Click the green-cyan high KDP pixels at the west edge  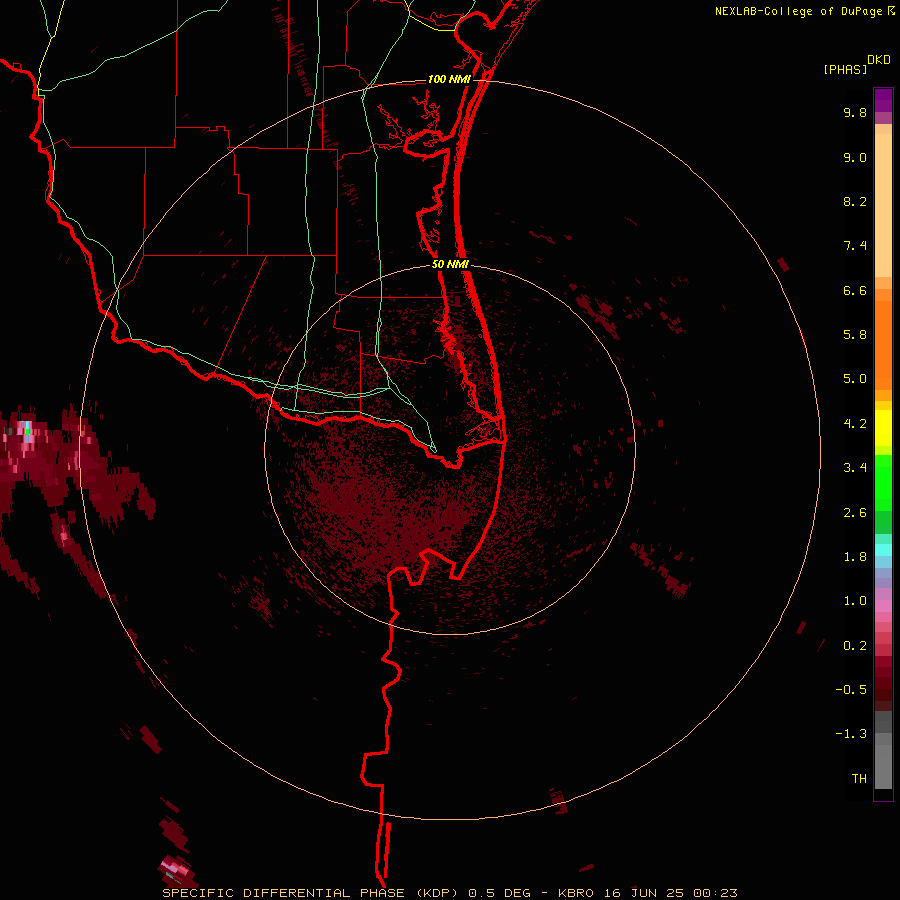point(25,428)
